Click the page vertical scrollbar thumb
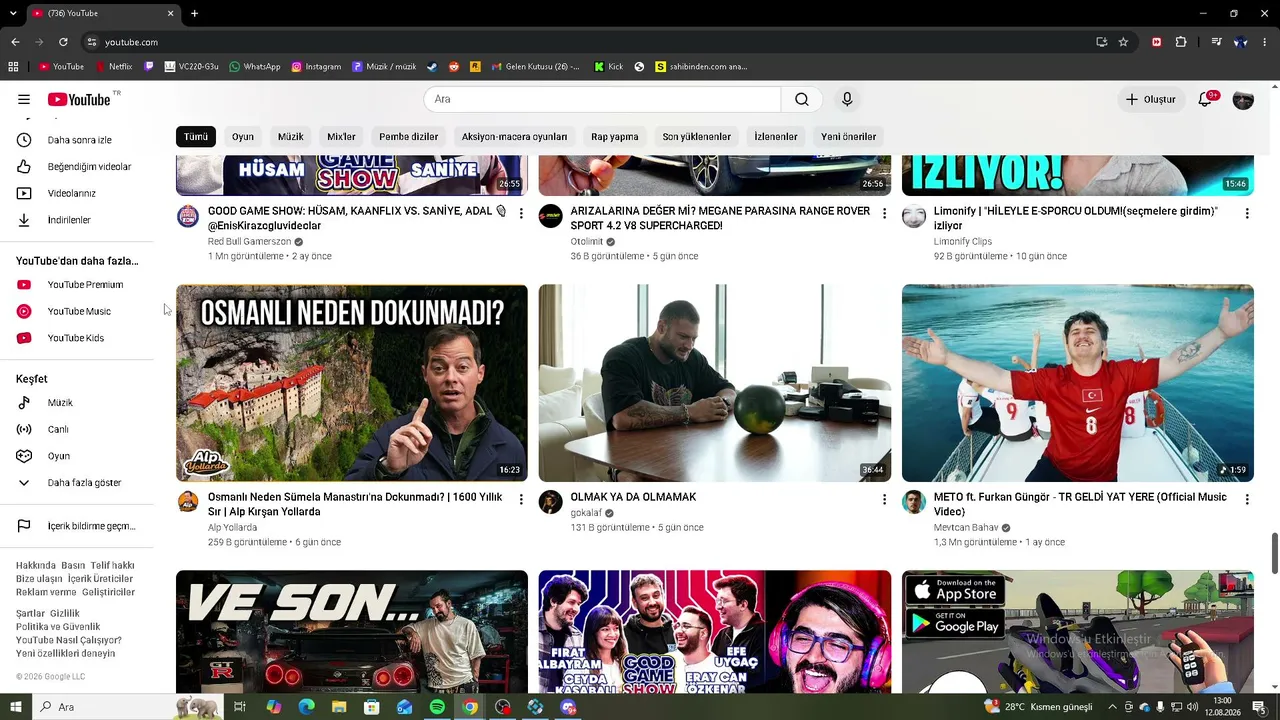This screenshot has width=1280, height=720. pos(1275,554)
